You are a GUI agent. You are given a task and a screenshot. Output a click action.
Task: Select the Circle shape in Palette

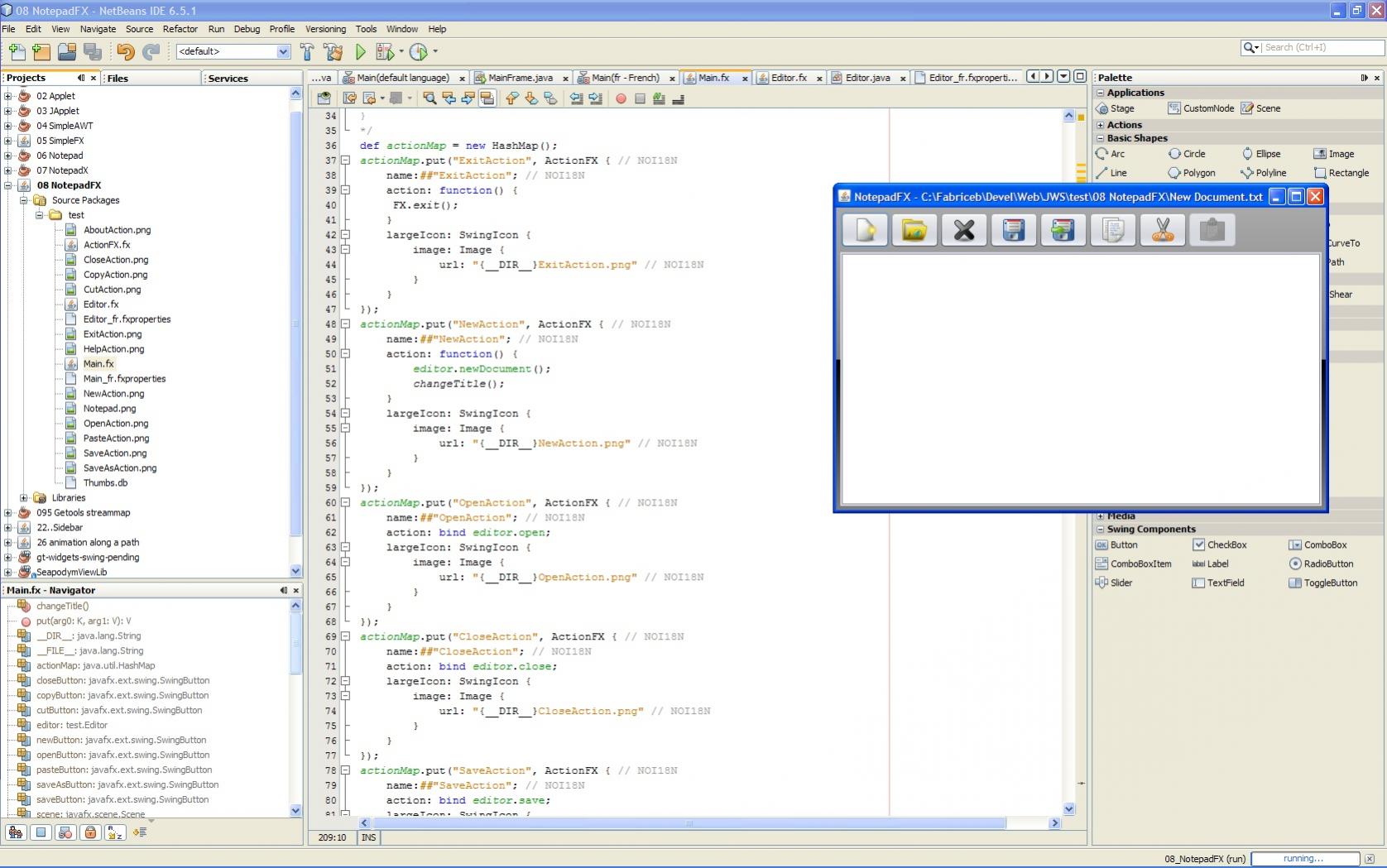point(1187,154)
